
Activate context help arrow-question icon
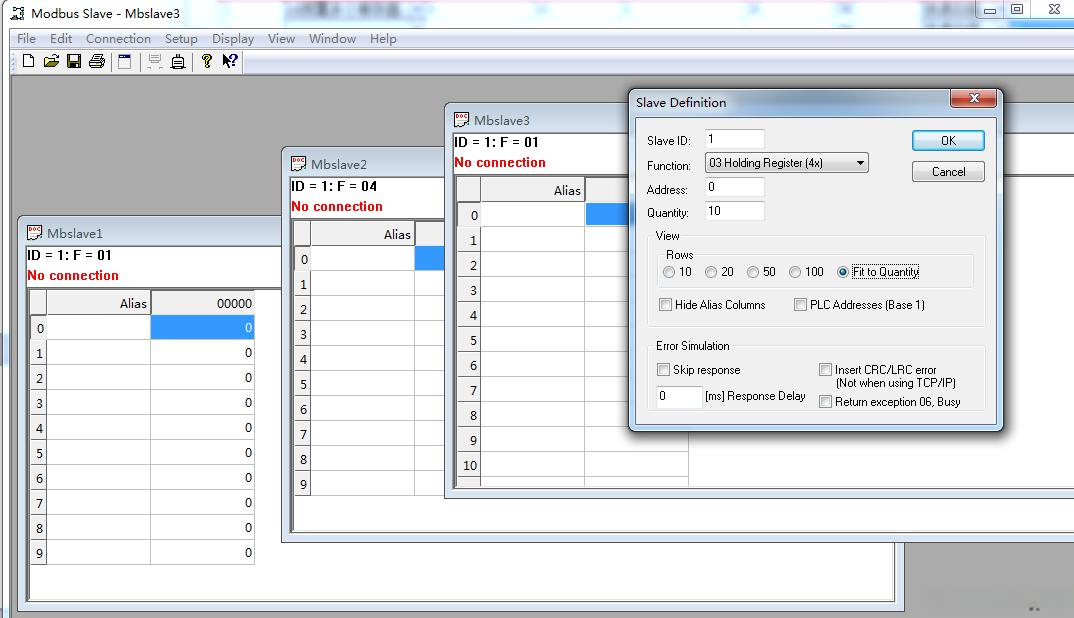[x=230, y=61]
